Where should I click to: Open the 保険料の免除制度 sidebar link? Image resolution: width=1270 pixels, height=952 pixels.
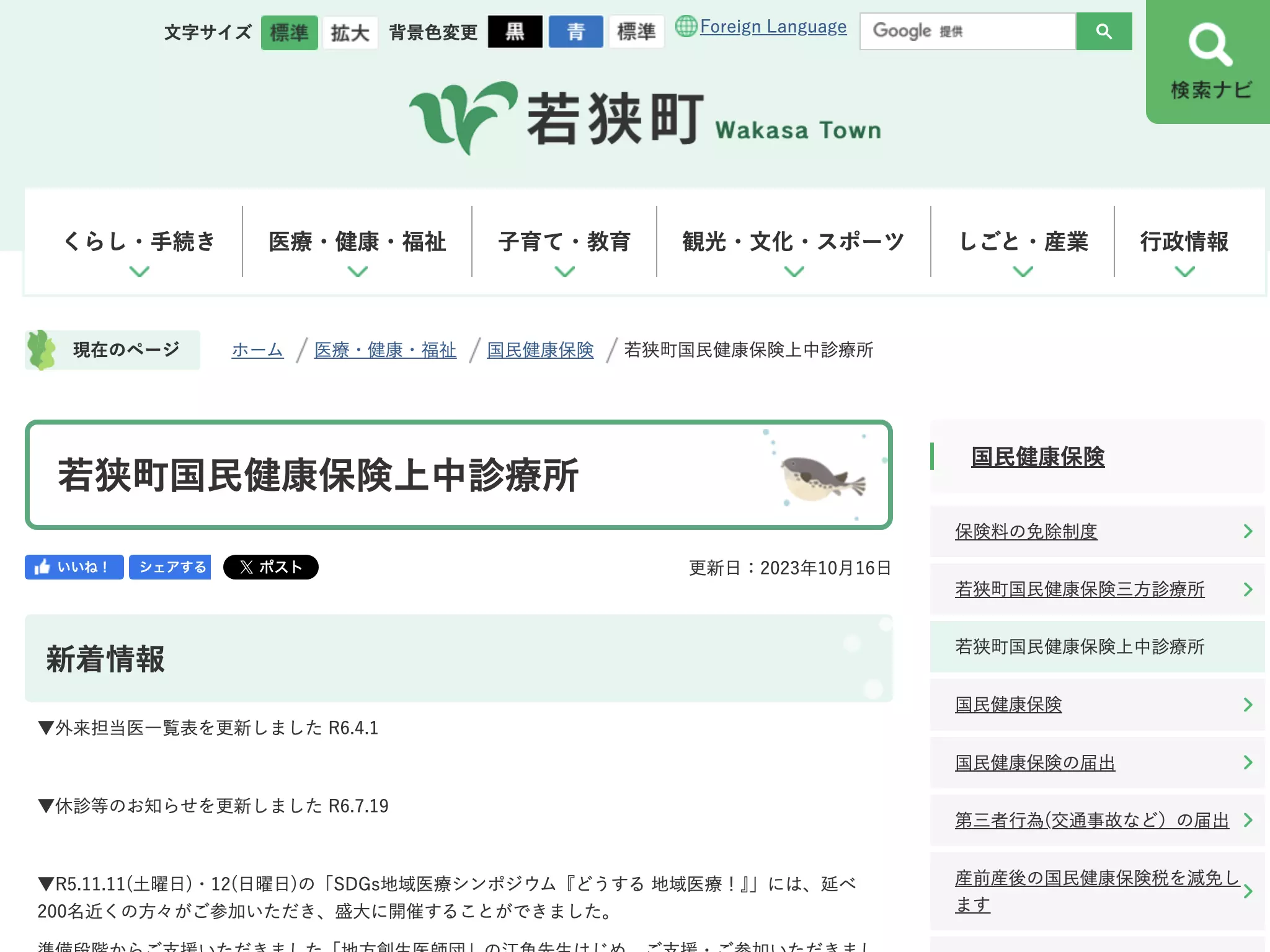coord(1026,531)
